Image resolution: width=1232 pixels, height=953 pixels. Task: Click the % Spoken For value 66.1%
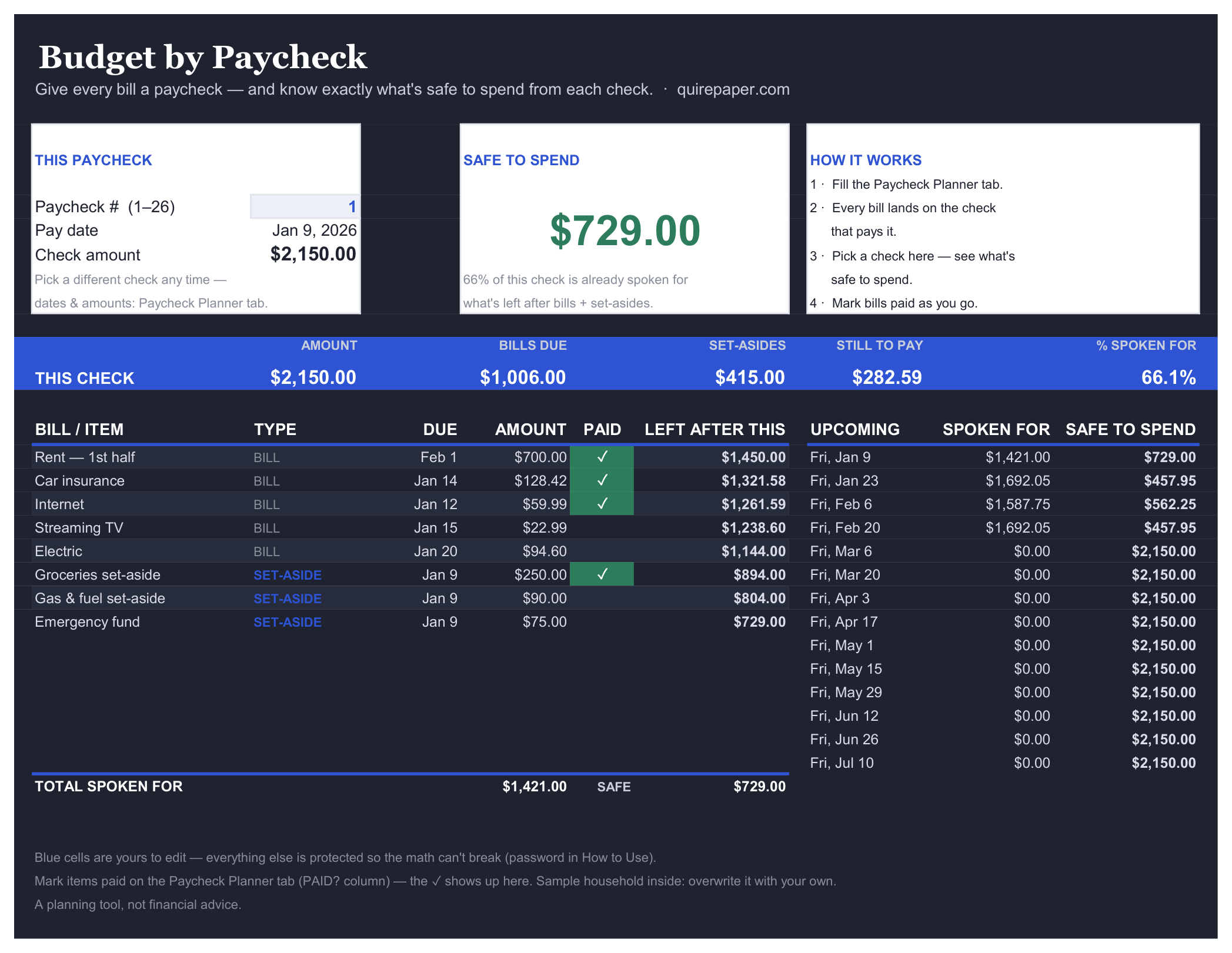point(1168,377)
